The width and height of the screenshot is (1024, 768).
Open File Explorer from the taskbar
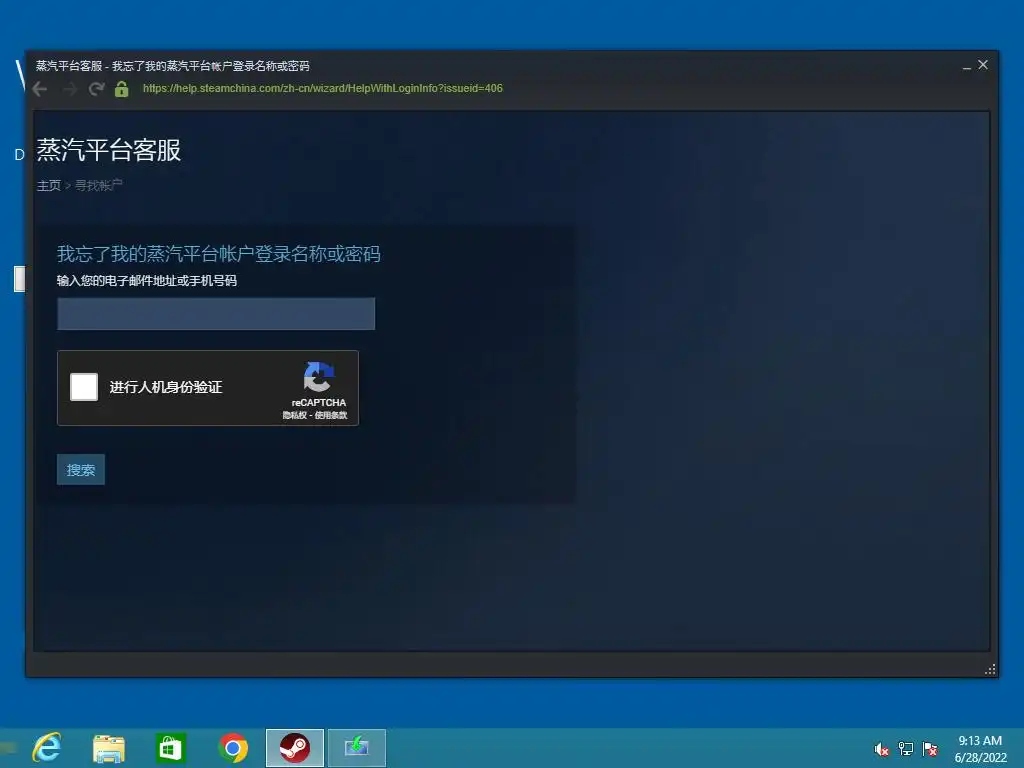click(108, 748)
